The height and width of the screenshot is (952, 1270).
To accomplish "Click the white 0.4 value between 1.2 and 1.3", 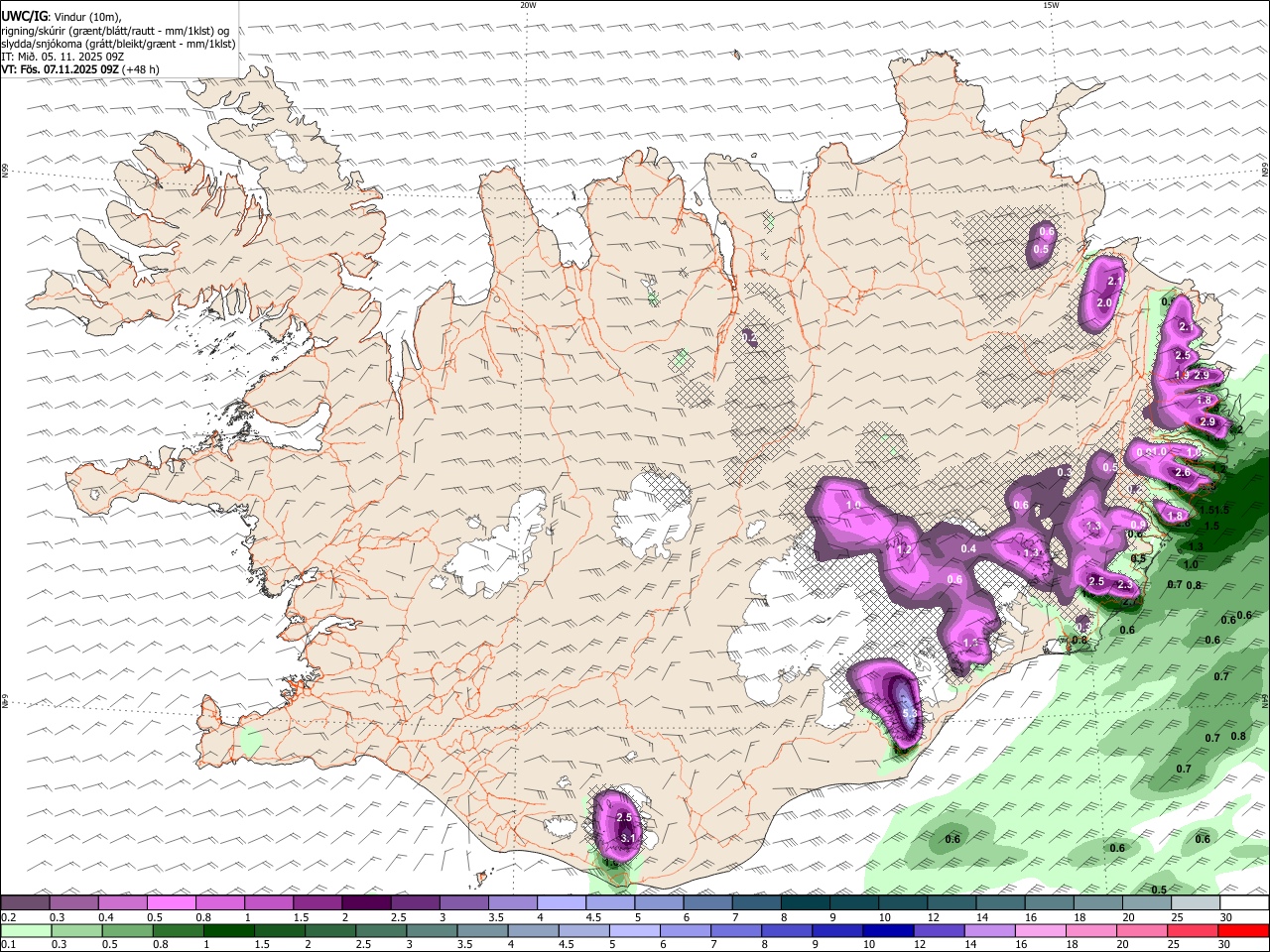I will tap(968, 549).
